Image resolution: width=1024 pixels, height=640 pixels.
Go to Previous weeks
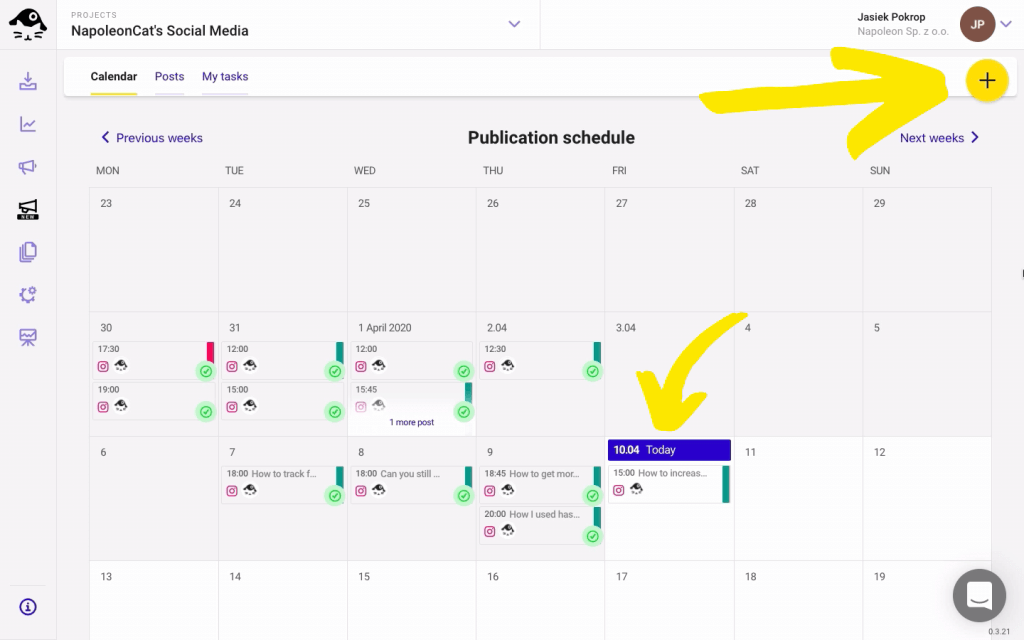click(152, 138)
